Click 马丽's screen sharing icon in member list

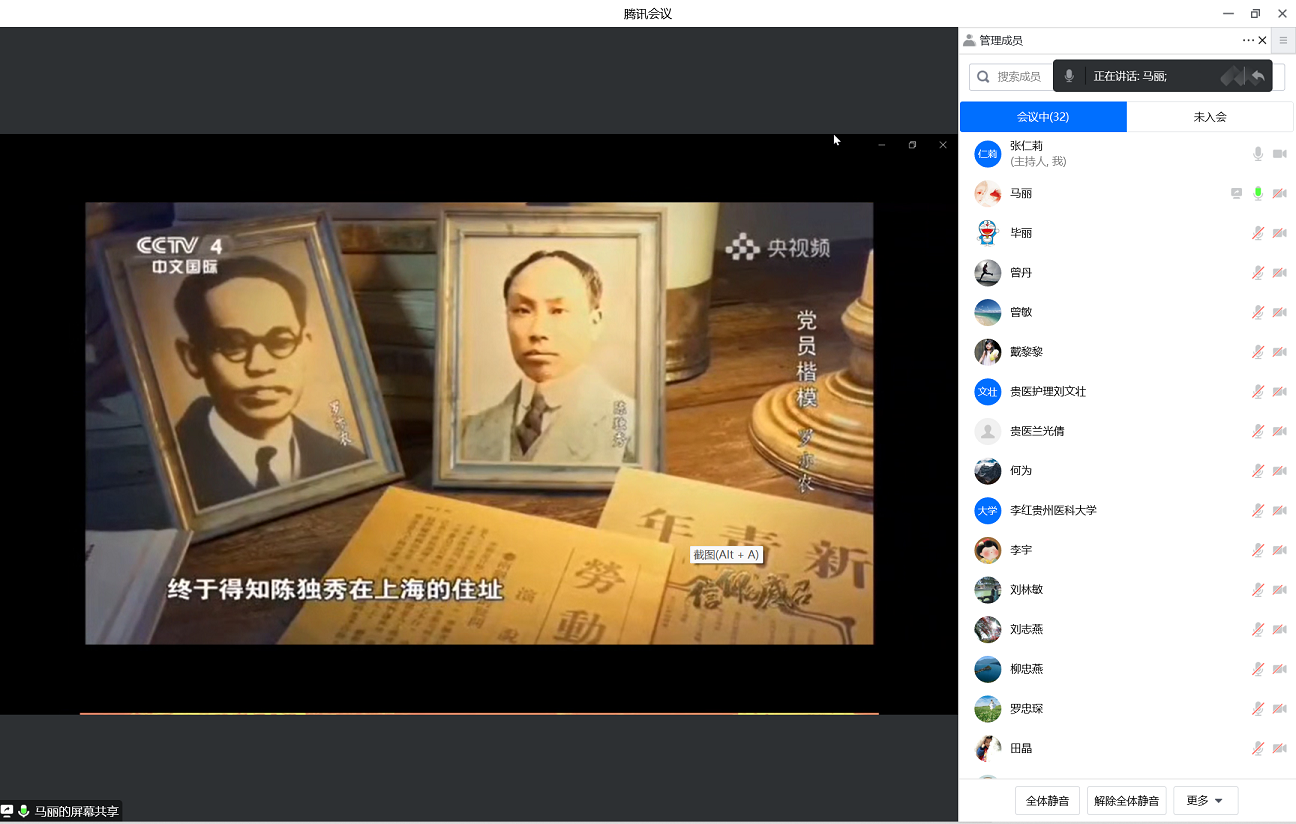click(x=1237, y=193)
